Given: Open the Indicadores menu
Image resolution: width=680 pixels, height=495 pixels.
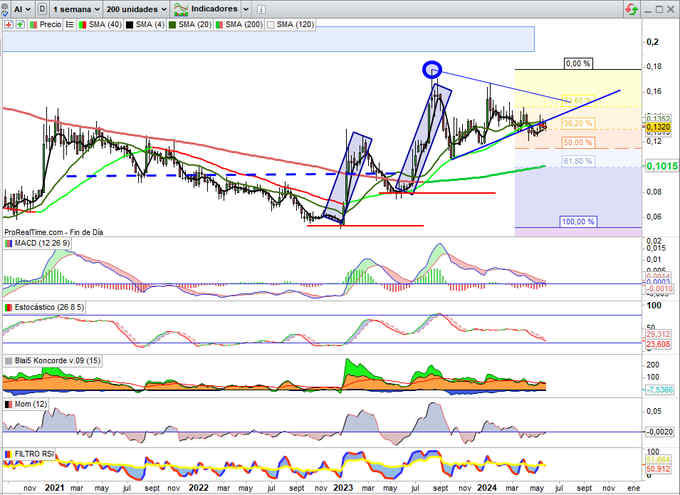Looking at the screenshot, I should pyautogui.click(x=214, y=9).
